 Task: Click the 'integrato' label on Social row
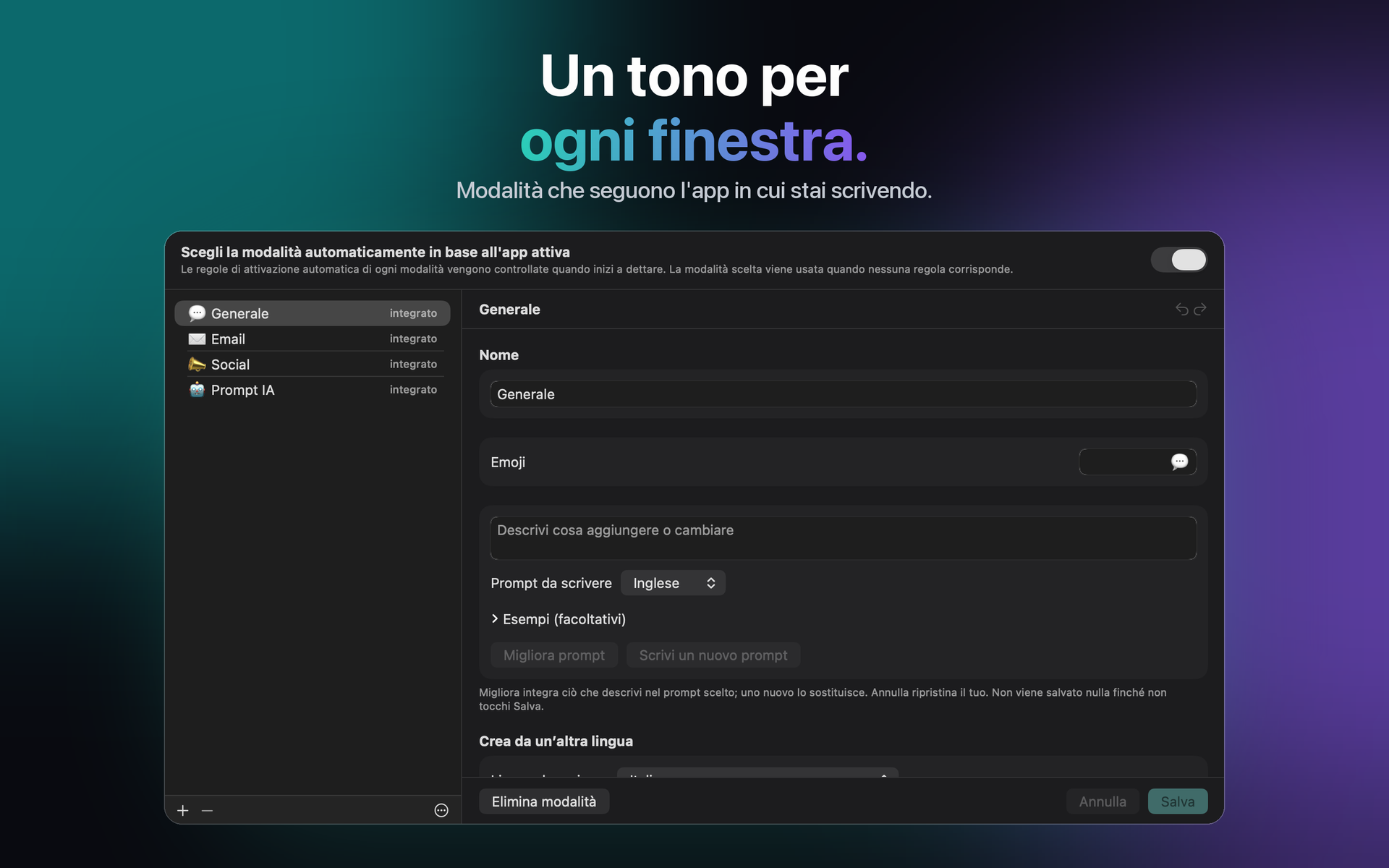(413, 364)
